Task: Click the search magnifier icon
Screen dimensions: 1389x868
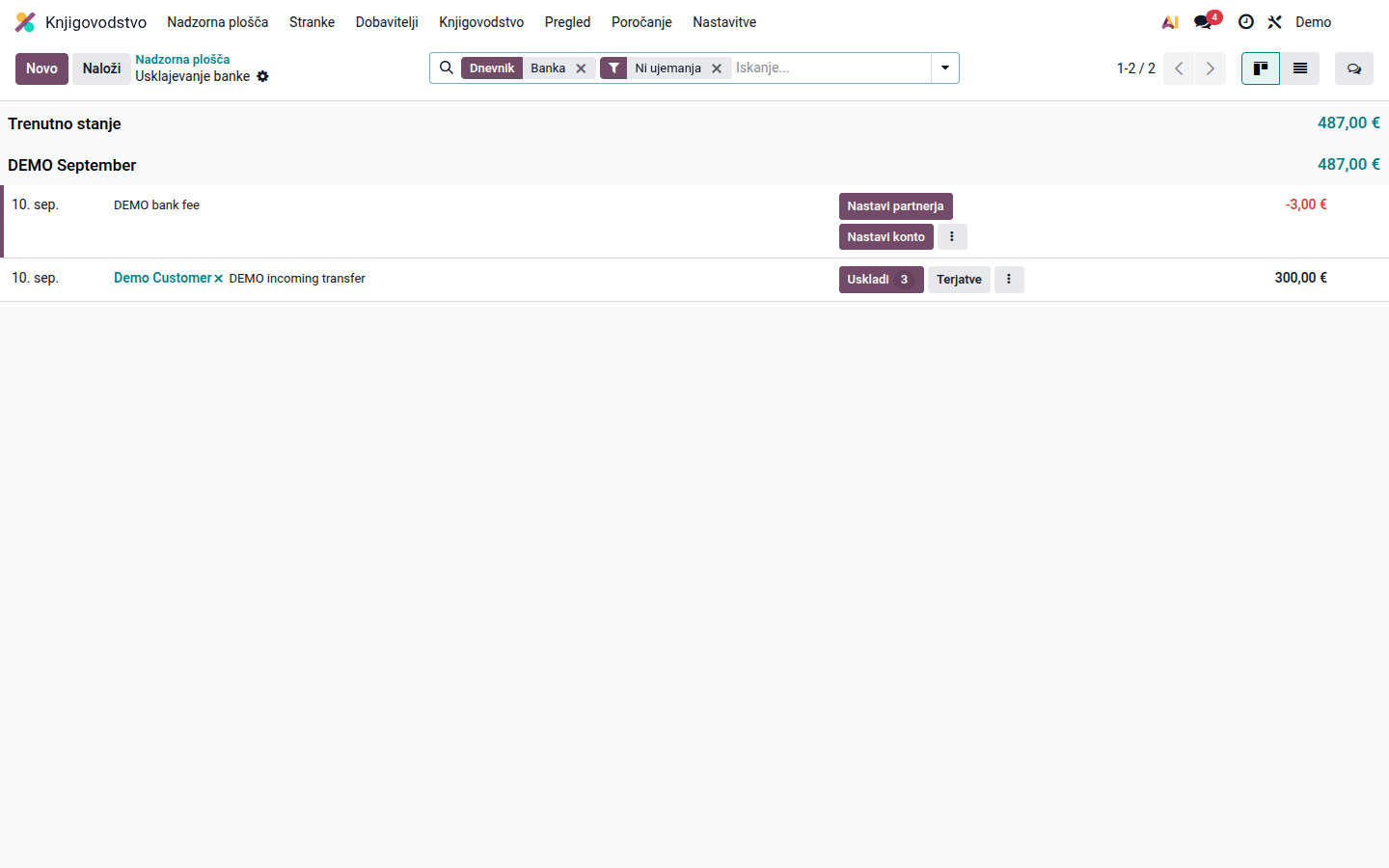Action: 447,68
